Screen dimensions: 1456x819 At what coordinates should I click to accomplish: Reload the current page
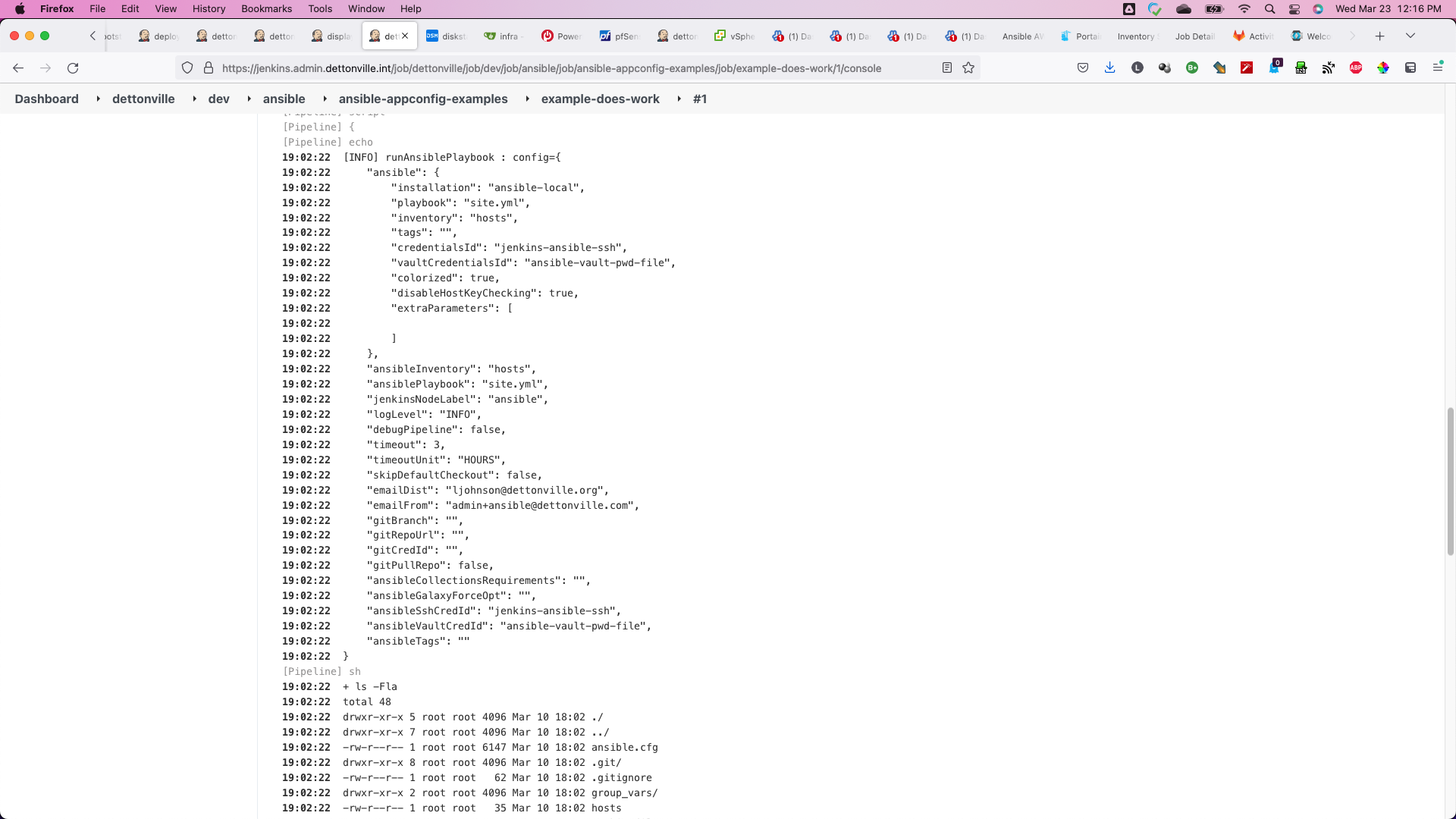73,68
